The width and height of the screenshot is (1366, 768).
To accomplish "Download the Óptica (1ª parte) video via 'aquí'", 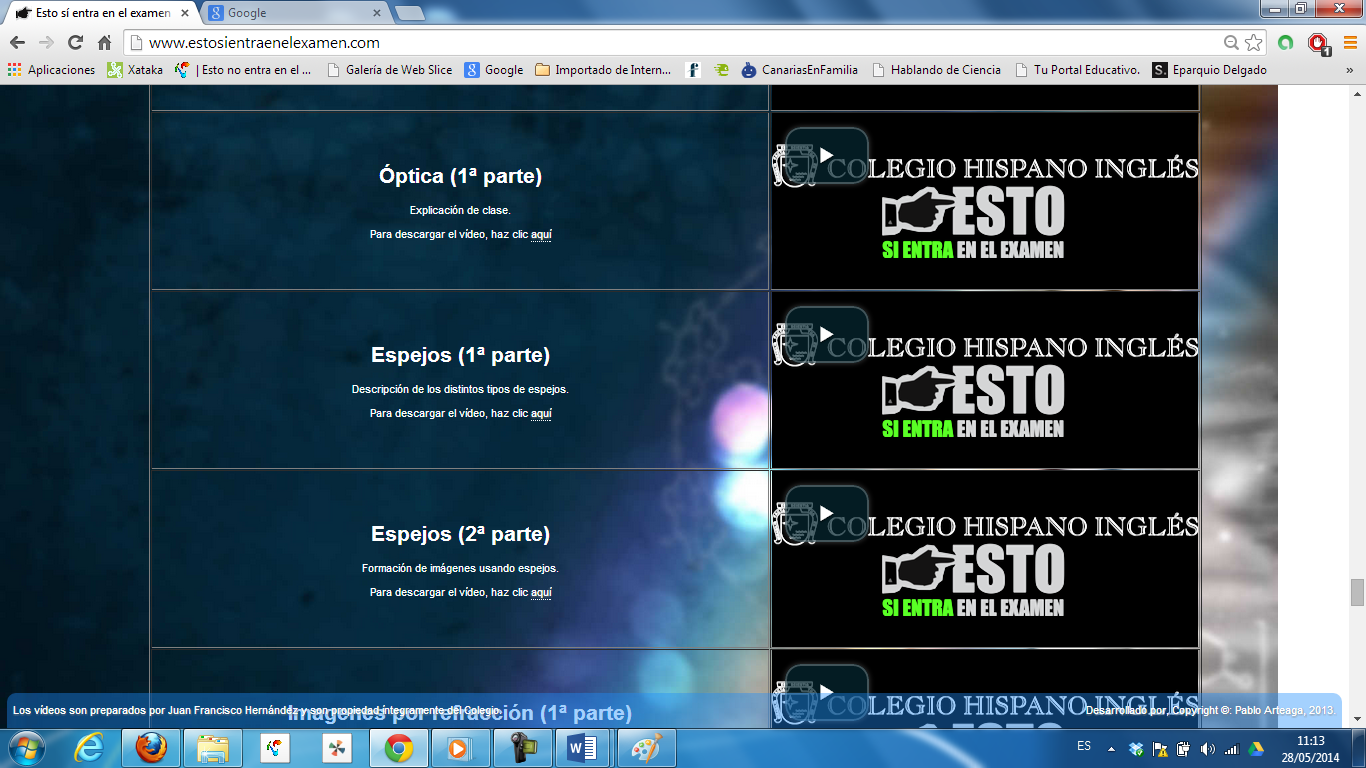I will [x=541, y=235].
